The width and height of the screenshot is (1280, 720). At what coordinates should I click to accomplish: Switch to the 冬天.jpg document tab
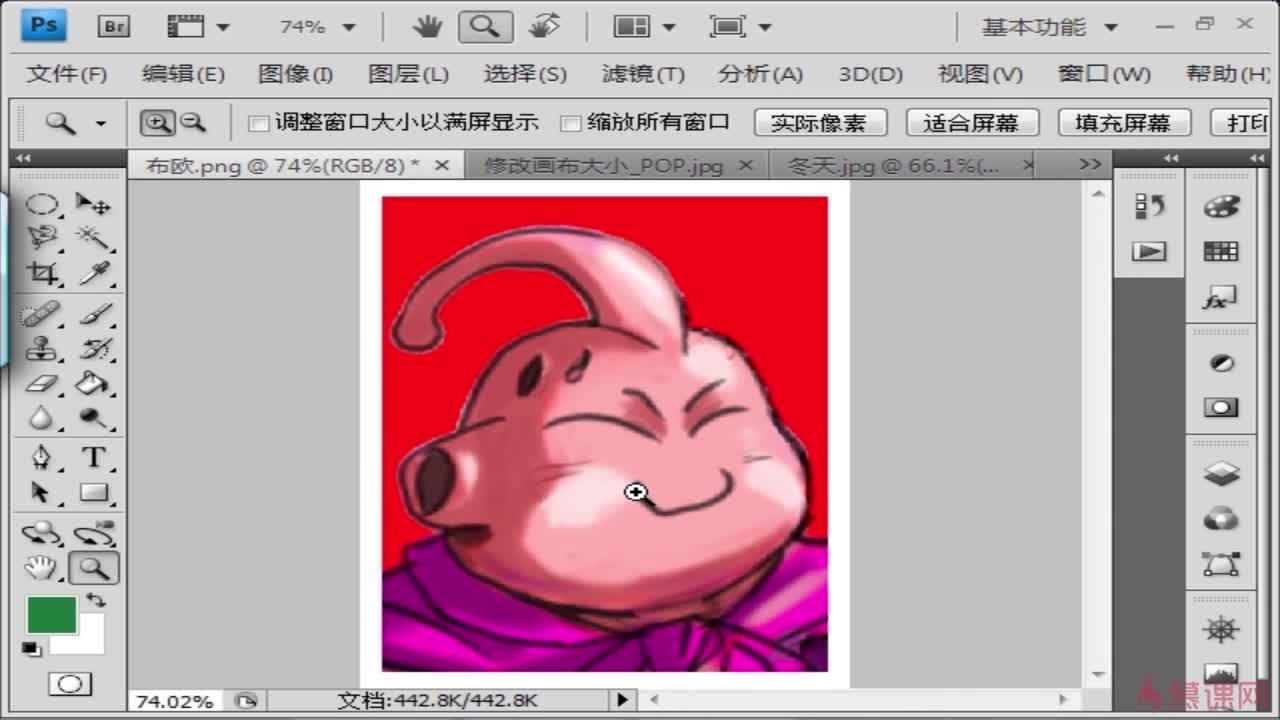[x=893, y=166]
